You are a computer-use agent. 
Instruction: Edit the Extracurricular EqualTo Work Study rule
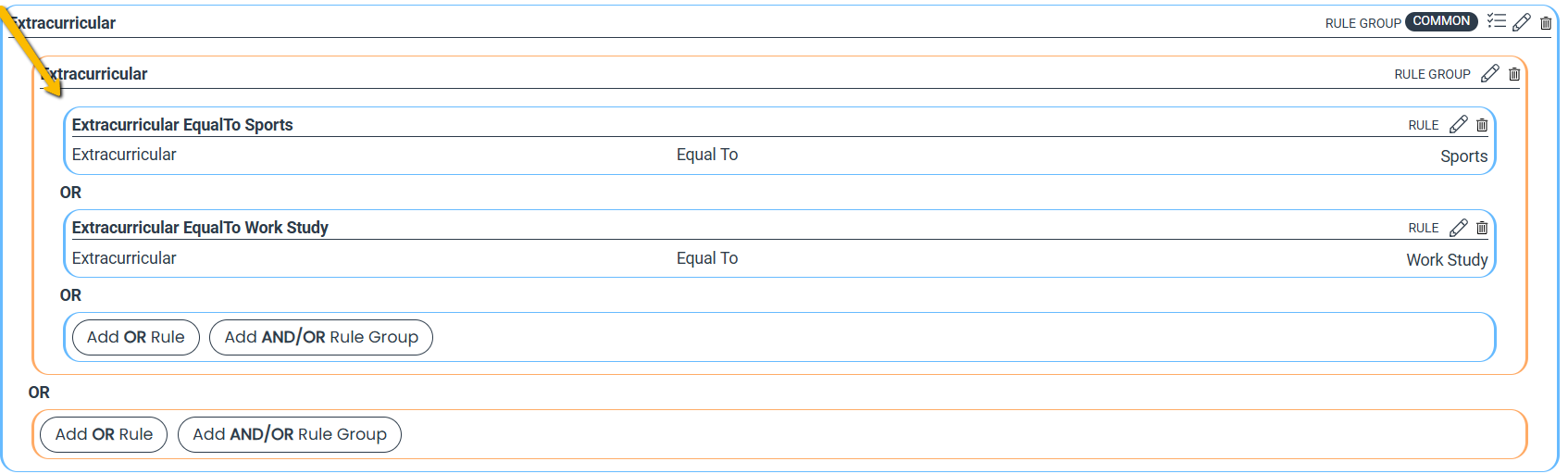[x=1459, y=227]
